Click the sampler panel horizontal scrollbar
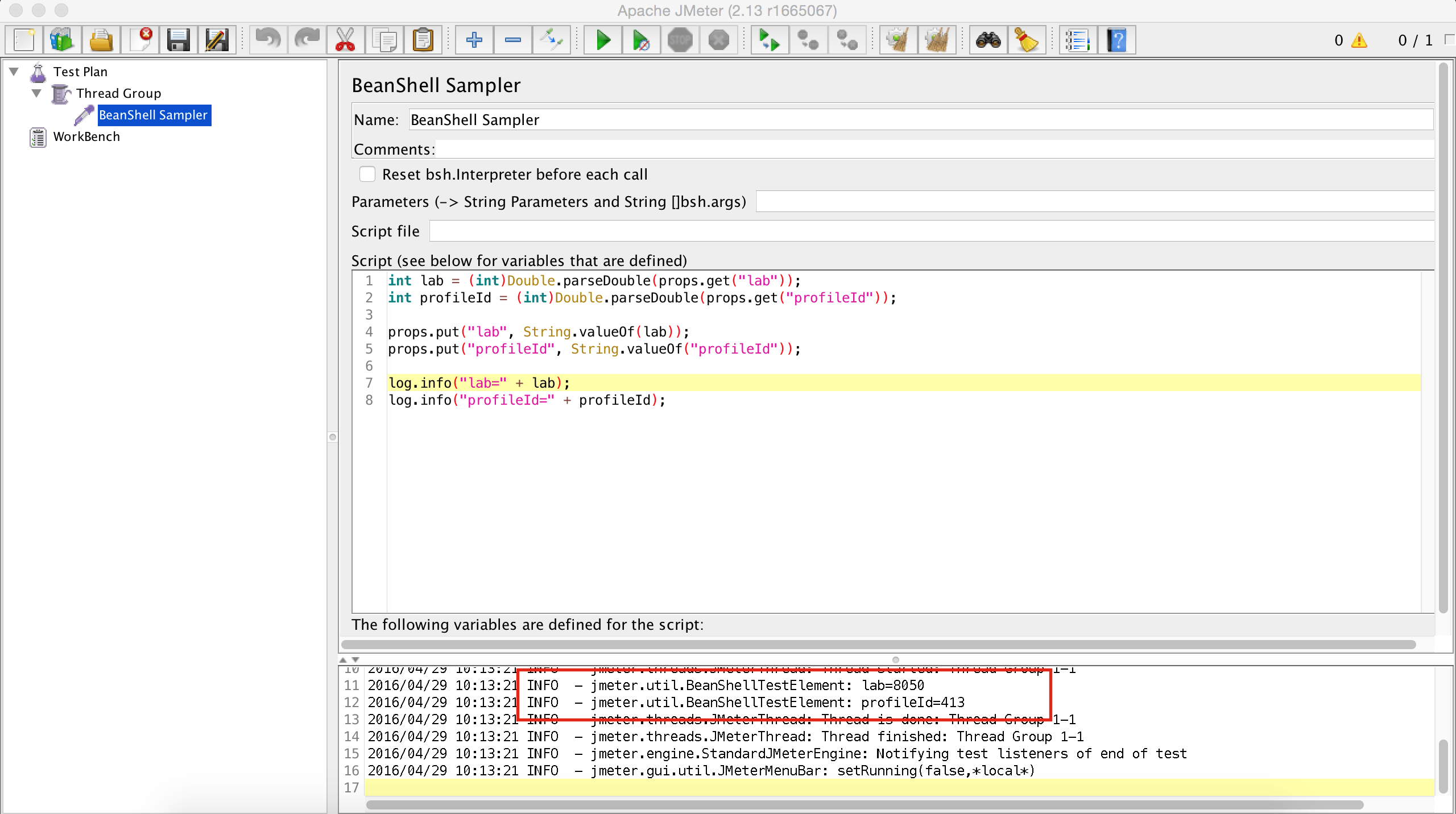The height and width of the screenshot is (814, 1456). coord(878,645)
